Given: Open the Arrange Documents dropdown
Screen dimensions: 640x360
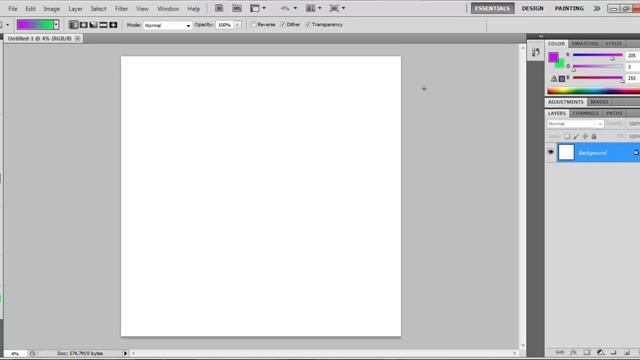Looking at the screenshot, I should tap(313, 8).
